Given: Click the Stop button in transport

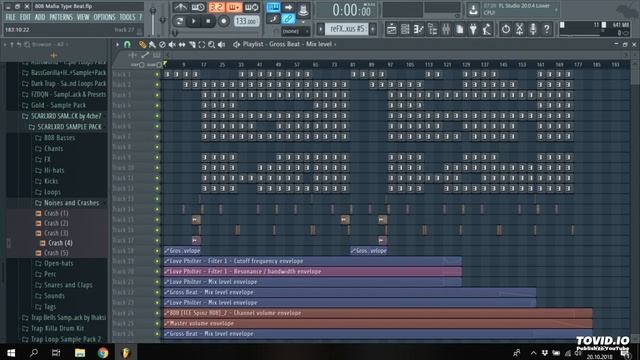Looking at the screenshot, I should pos(208,21).
